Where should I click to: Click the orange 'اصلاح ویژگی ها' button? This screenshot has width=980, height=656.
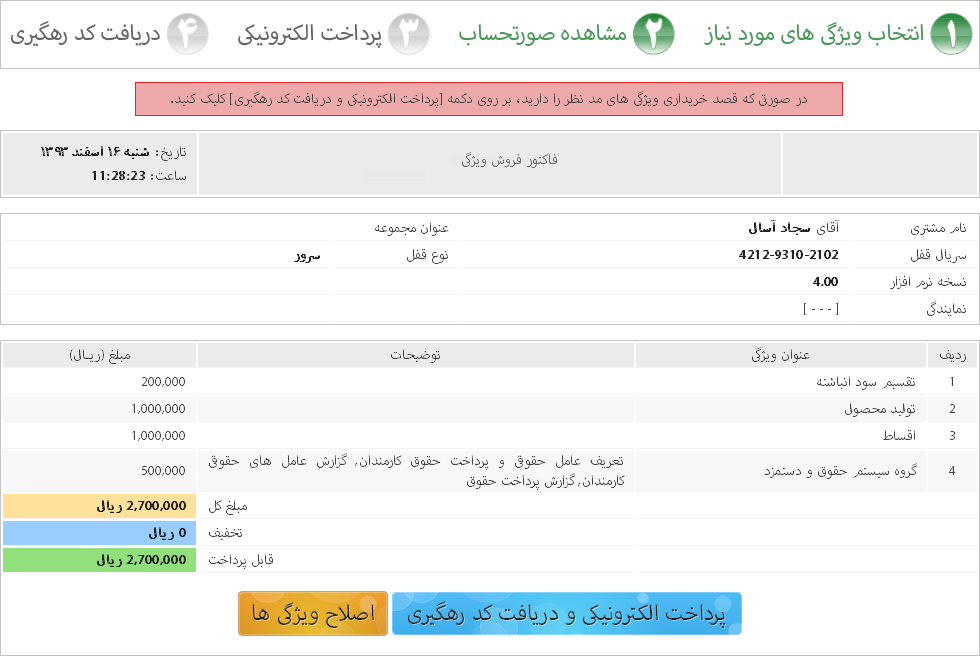coord(313,614)
